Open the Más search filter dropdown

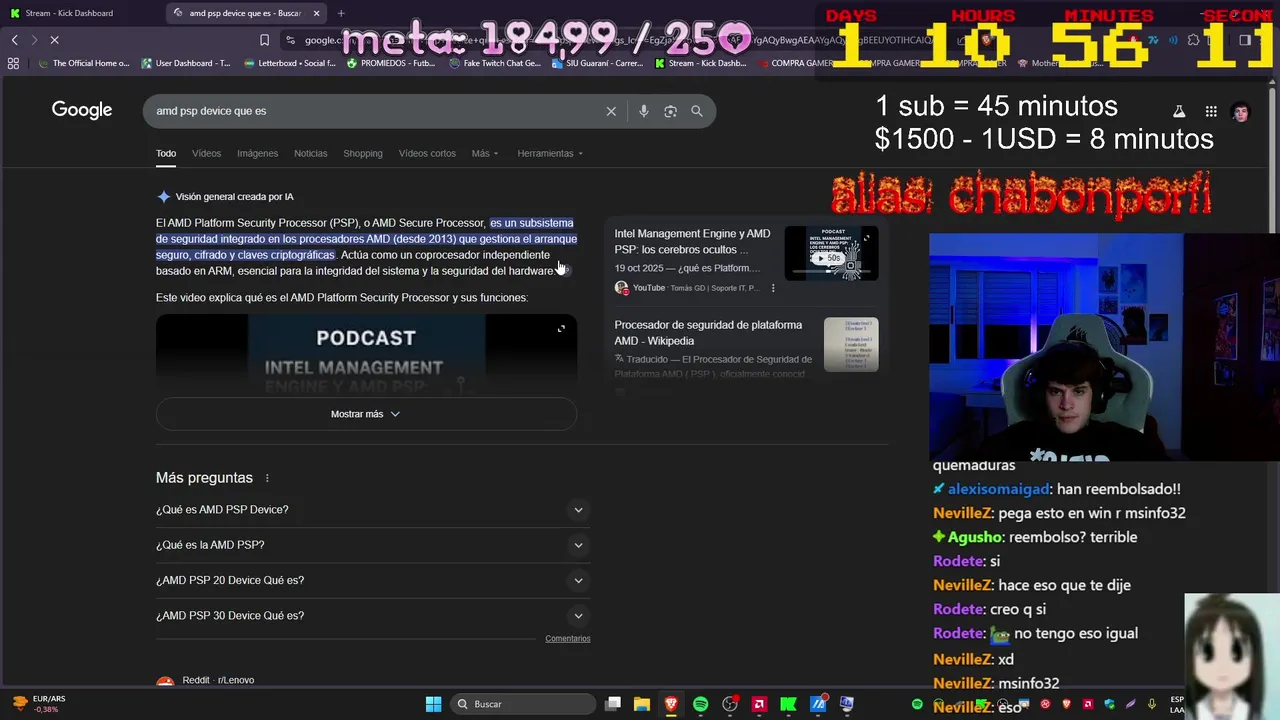[x=485, y=153]
